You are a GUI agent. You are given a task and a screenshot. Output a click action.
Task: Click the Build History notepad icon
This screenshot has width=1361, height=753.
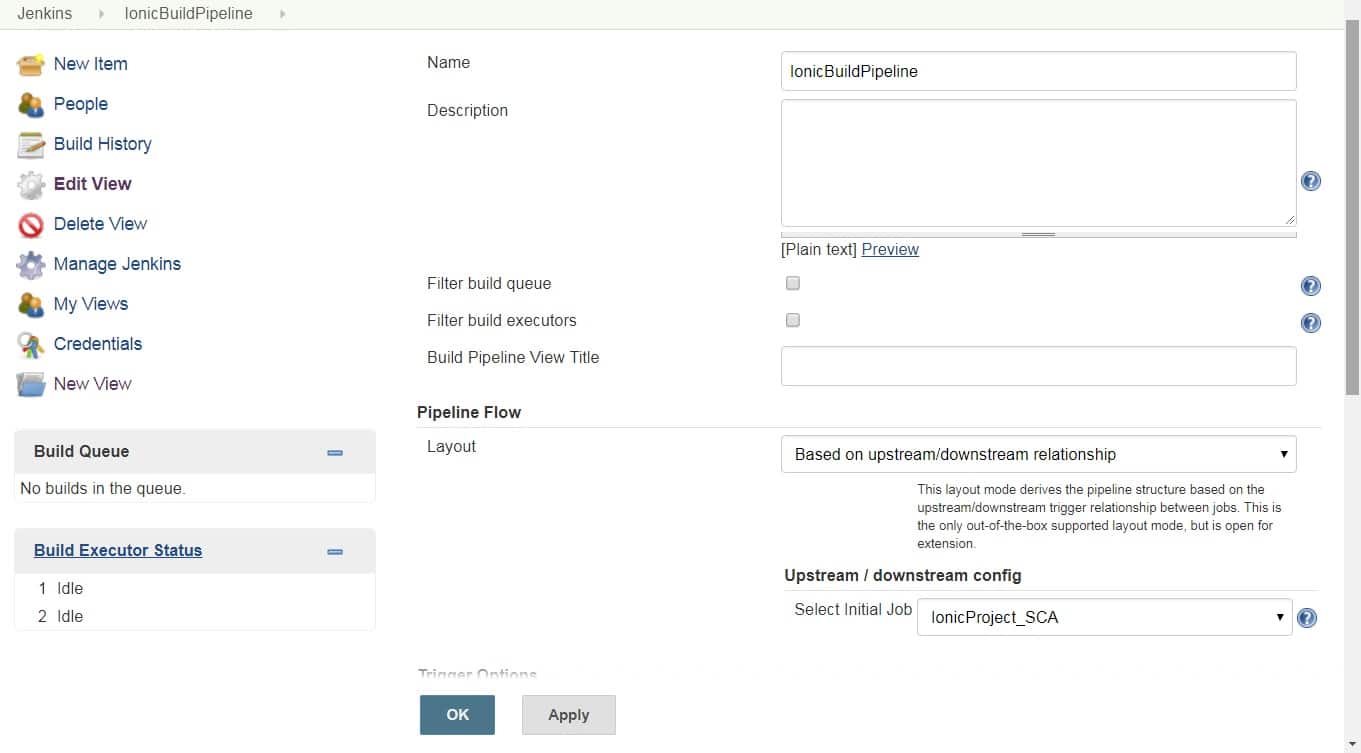click(31, 145)
